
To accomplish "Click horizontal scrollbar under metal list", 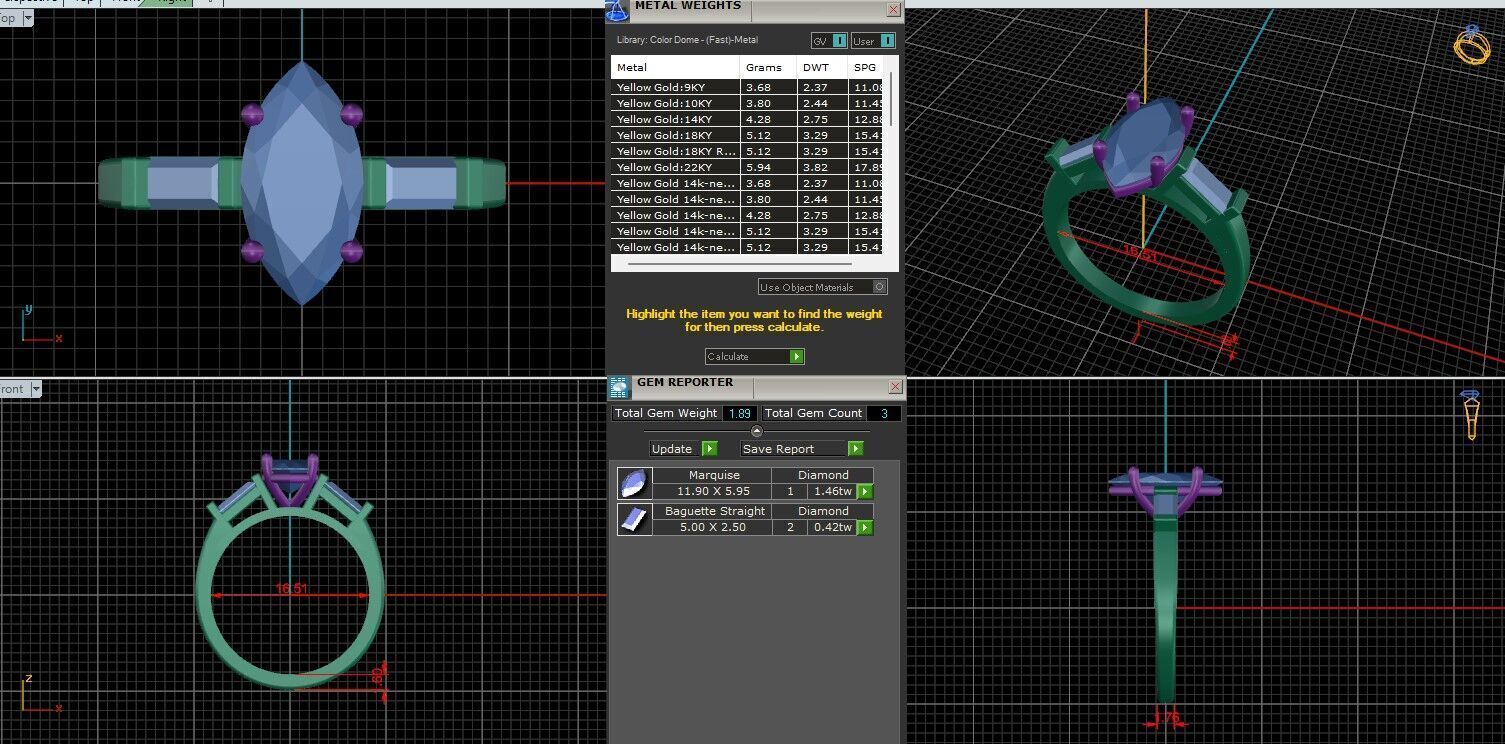I will click(x=739, y=264).
